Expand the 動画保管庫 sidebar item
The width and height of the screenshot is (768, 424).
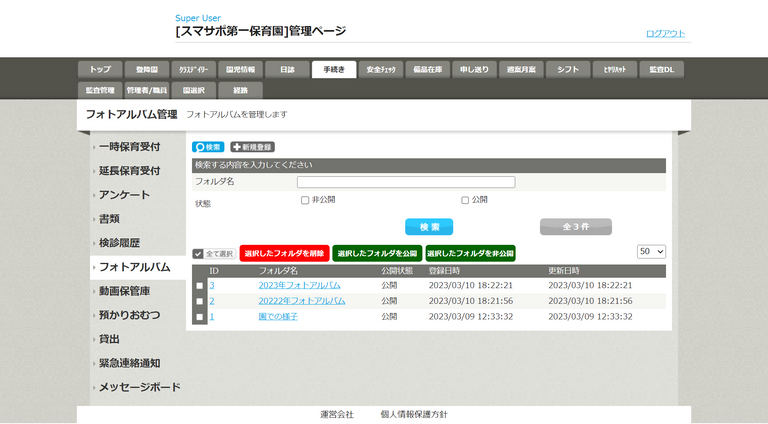[x=124, y=291]
